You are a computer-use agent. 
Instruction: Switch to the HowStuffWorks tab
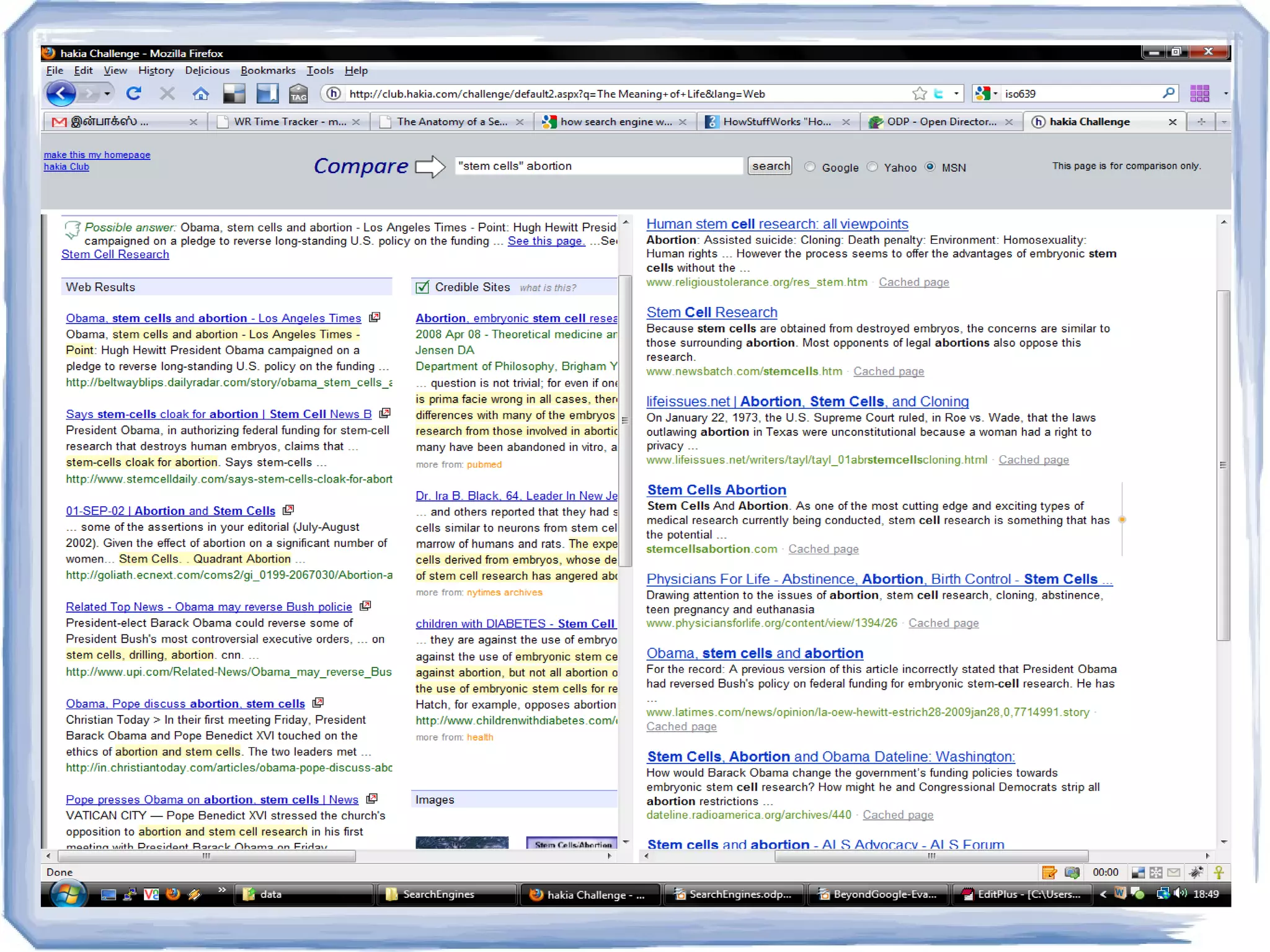pyautogui.click(x=776, y=122)
